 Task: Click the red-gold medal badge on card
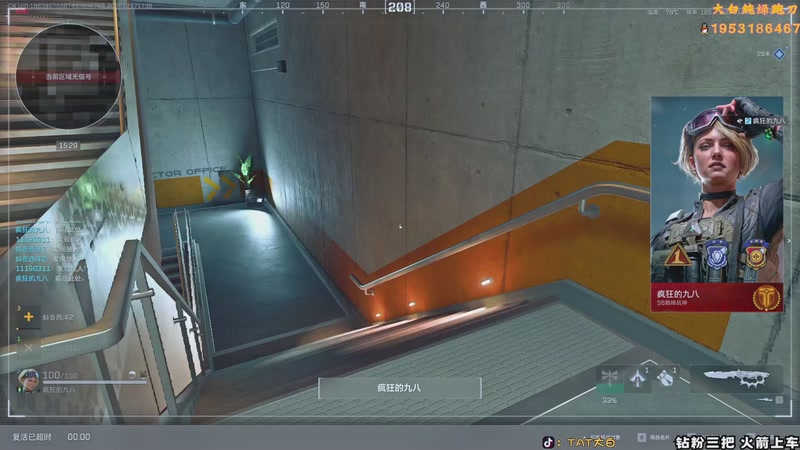(x=756, y=255)
